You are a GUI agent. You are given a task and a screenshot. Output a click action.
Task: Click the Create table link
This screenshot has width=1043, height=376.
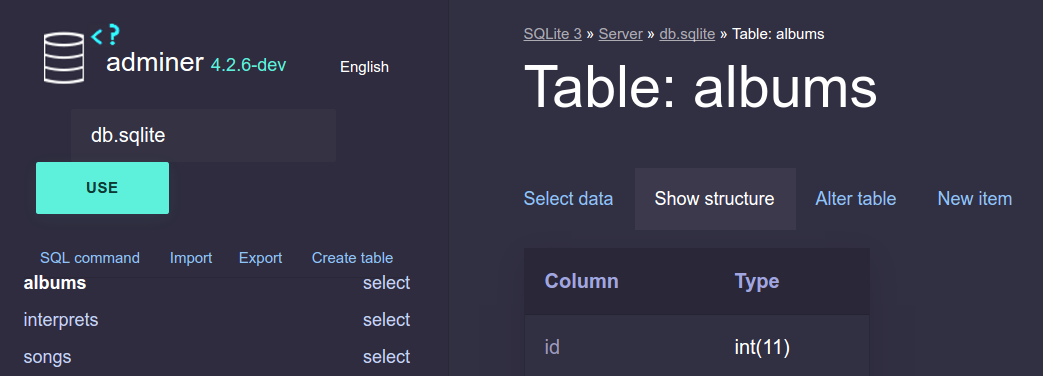(x=352, y=258)
